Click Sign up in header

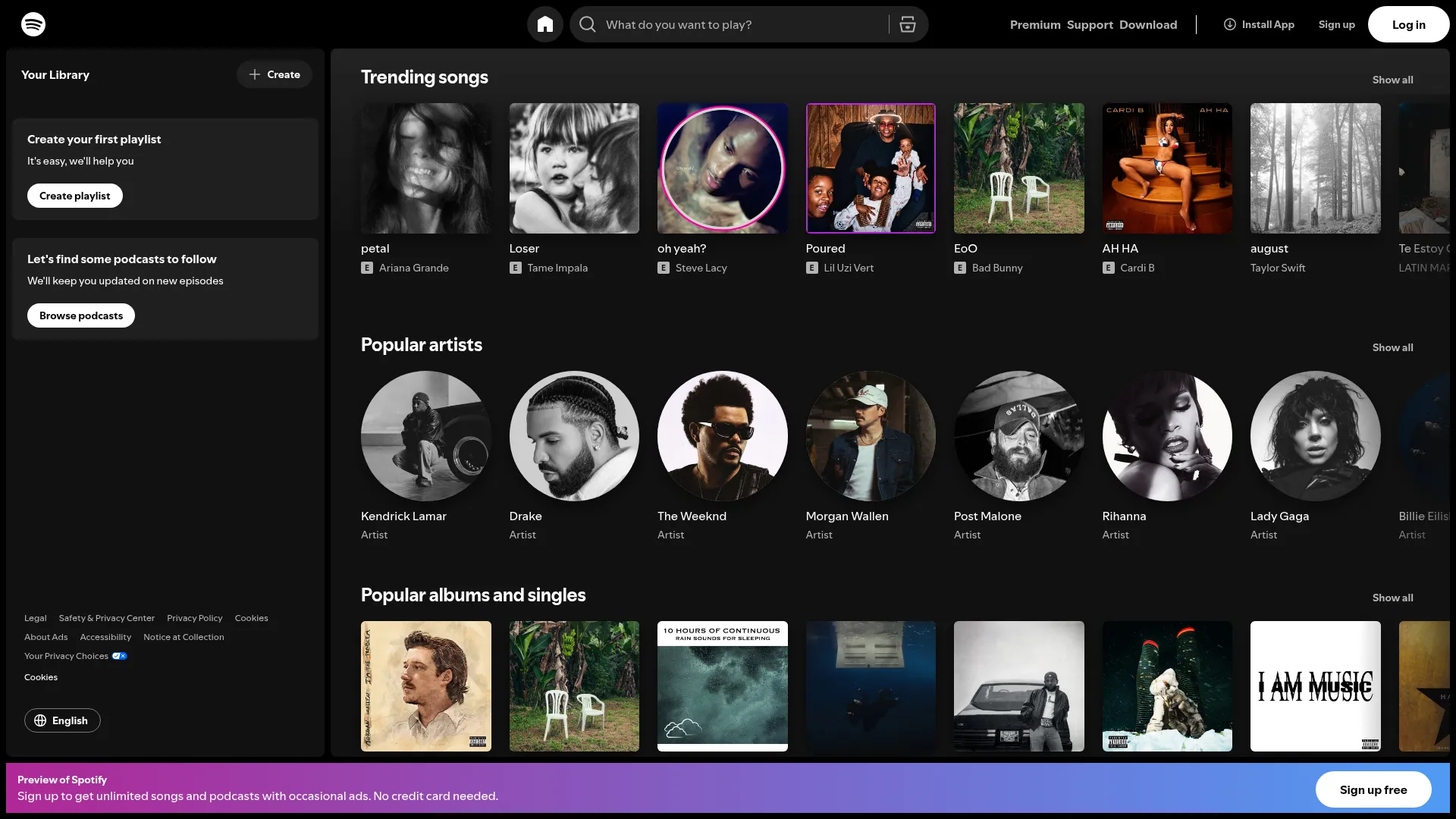[1336, 24]
